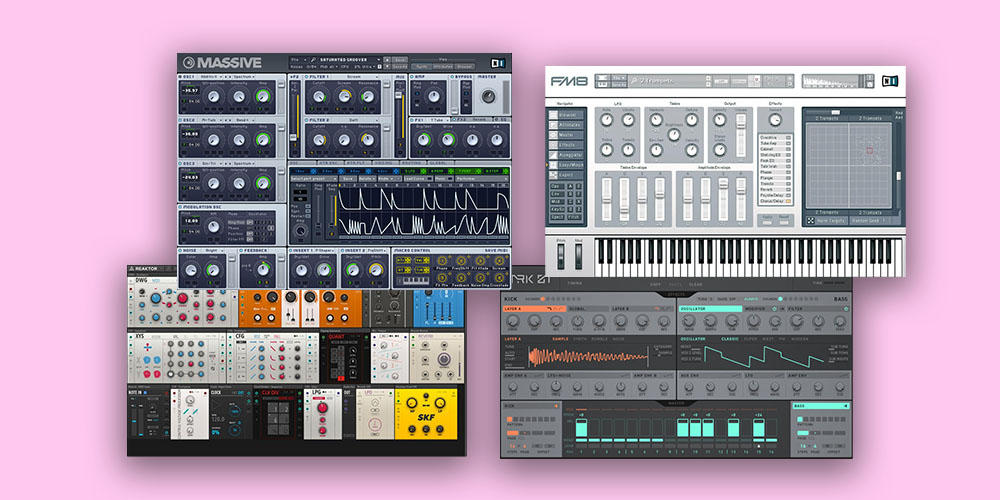Click the NI logo in Massive header
This screenshot has height=500, width=1000.
[497, 63]
